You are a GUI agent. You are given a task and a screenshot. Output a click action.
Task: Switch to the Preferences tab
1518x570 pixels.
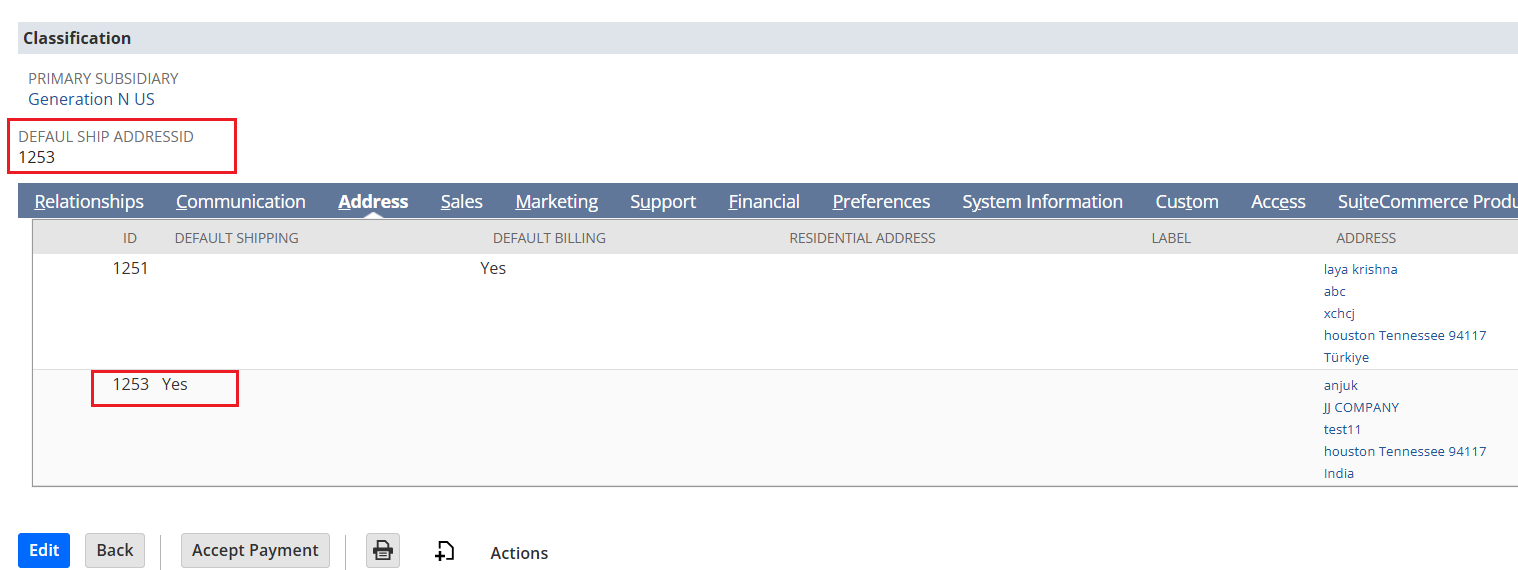[x=881, y=202]
